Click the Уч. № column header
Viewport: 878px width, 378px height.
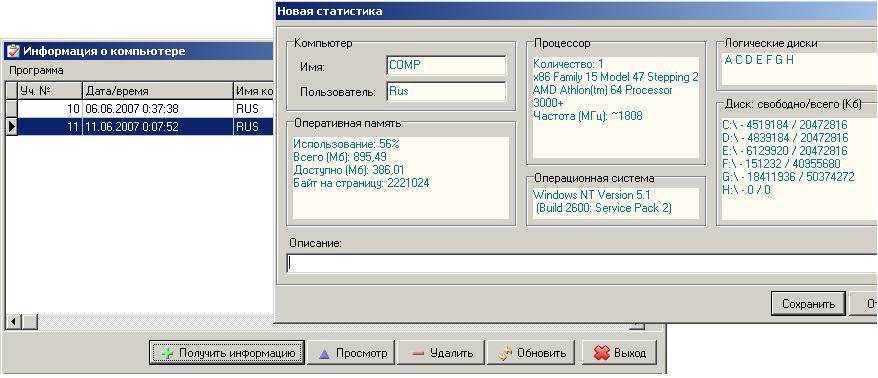coord(50,91)
